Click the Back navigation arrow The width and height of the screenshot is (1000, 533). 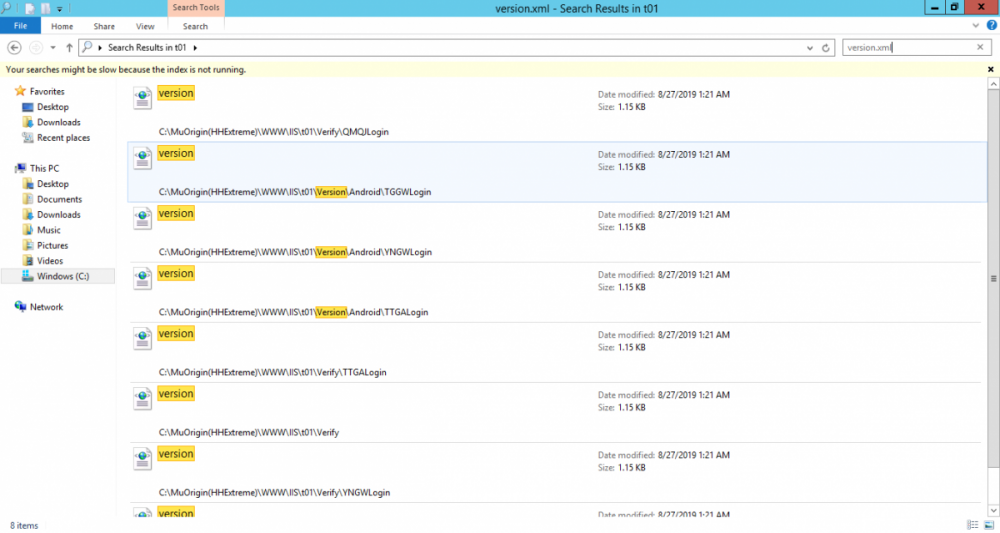tap(15, 47)
